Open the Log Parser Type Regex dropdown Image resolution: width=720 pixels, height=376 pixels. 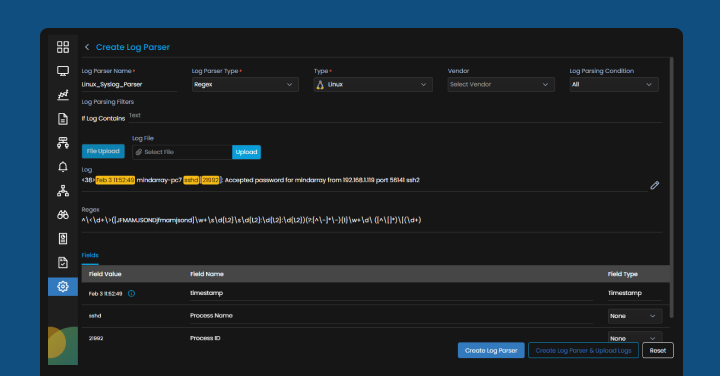click(x=245, y=84)
